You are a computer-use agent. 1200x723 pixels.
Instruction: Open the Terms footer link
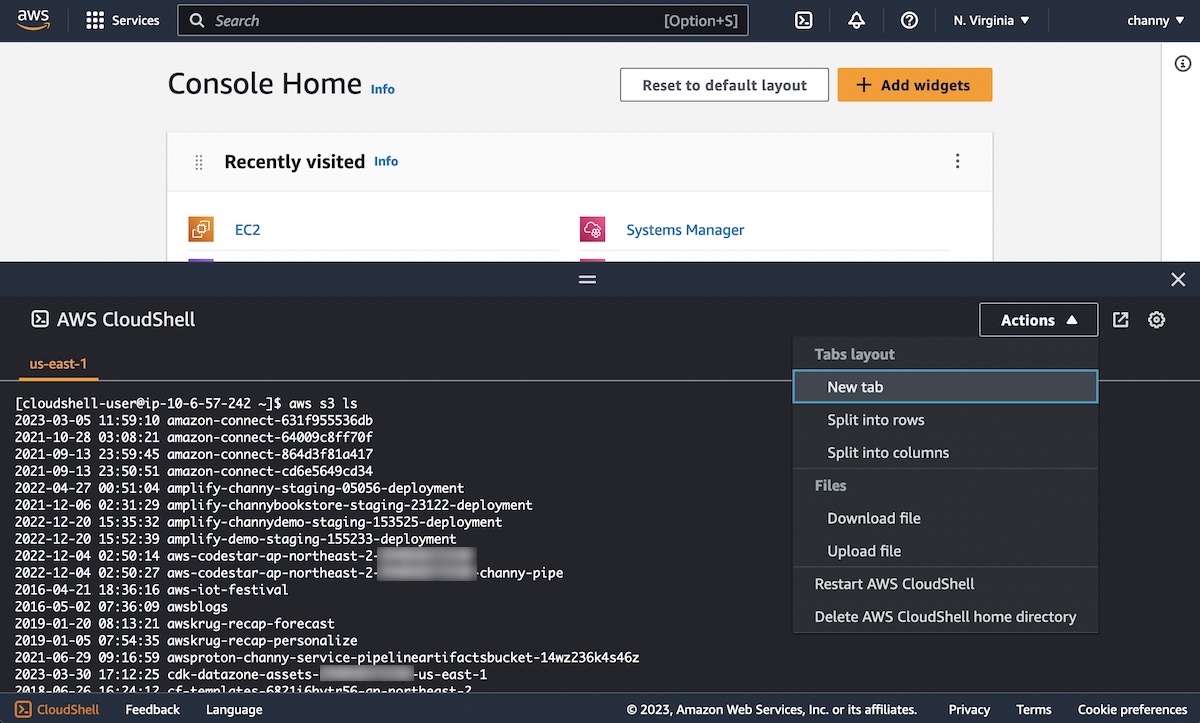[x=1034, y=710]
